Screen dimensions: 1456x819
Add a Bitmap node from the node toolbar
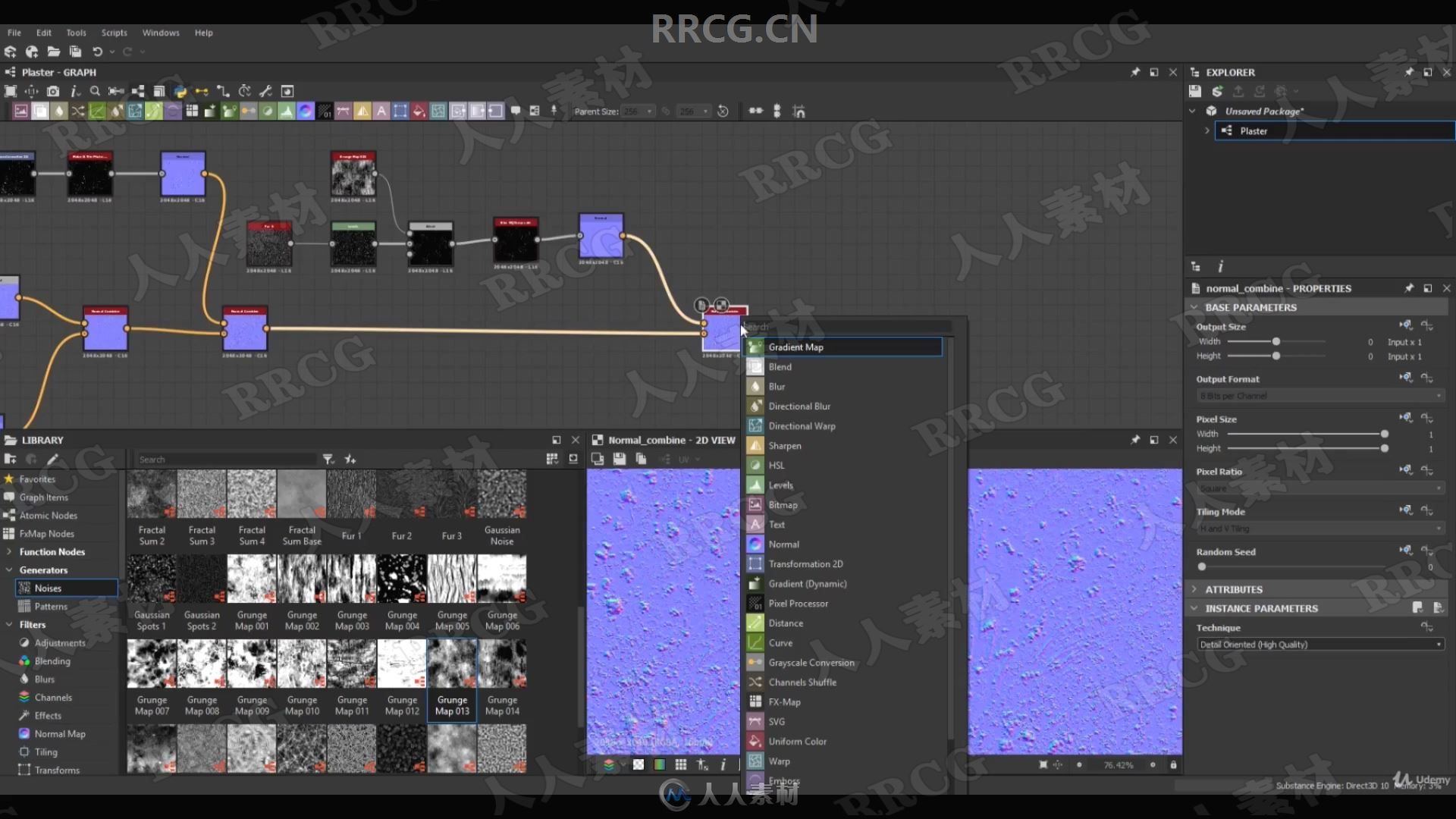tap(21, 111)
